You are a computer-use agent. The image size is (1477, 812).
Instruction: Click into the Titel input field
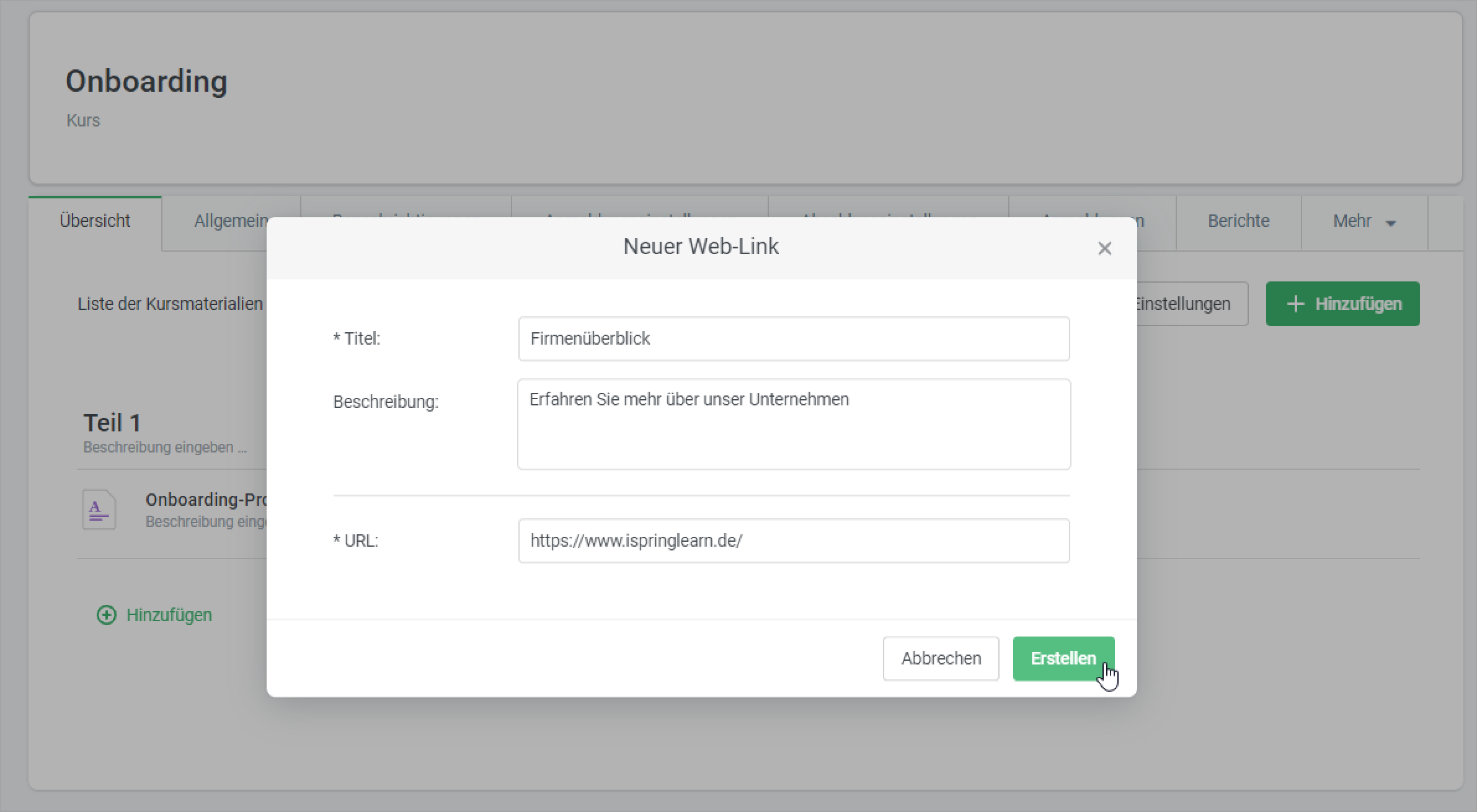point(794,338)
